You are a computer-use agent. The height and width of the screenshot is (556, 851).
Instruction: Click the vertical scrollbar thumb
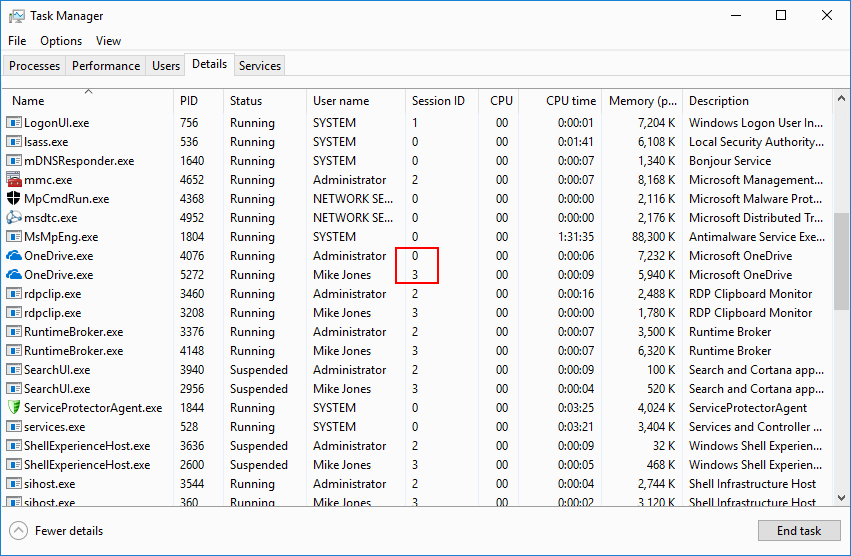pos(841,262)
